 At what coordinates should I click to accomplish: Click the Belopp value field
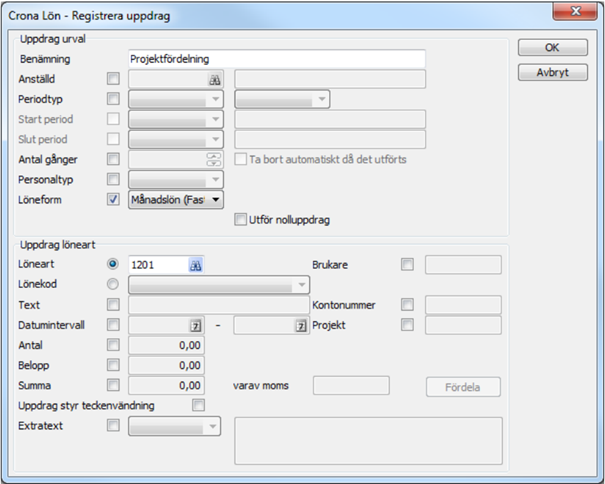(x=166, y=366)
